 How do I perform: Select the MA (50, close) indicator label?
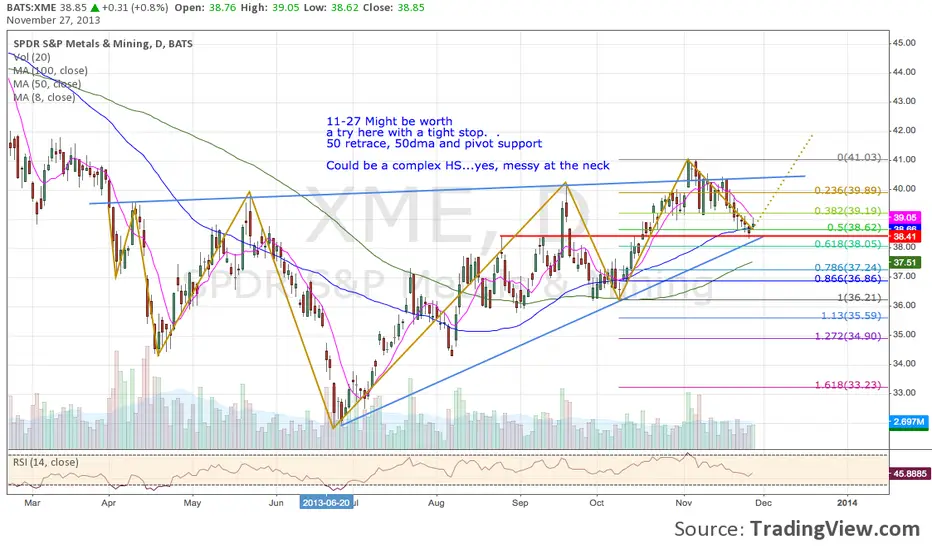coord(48,84)
